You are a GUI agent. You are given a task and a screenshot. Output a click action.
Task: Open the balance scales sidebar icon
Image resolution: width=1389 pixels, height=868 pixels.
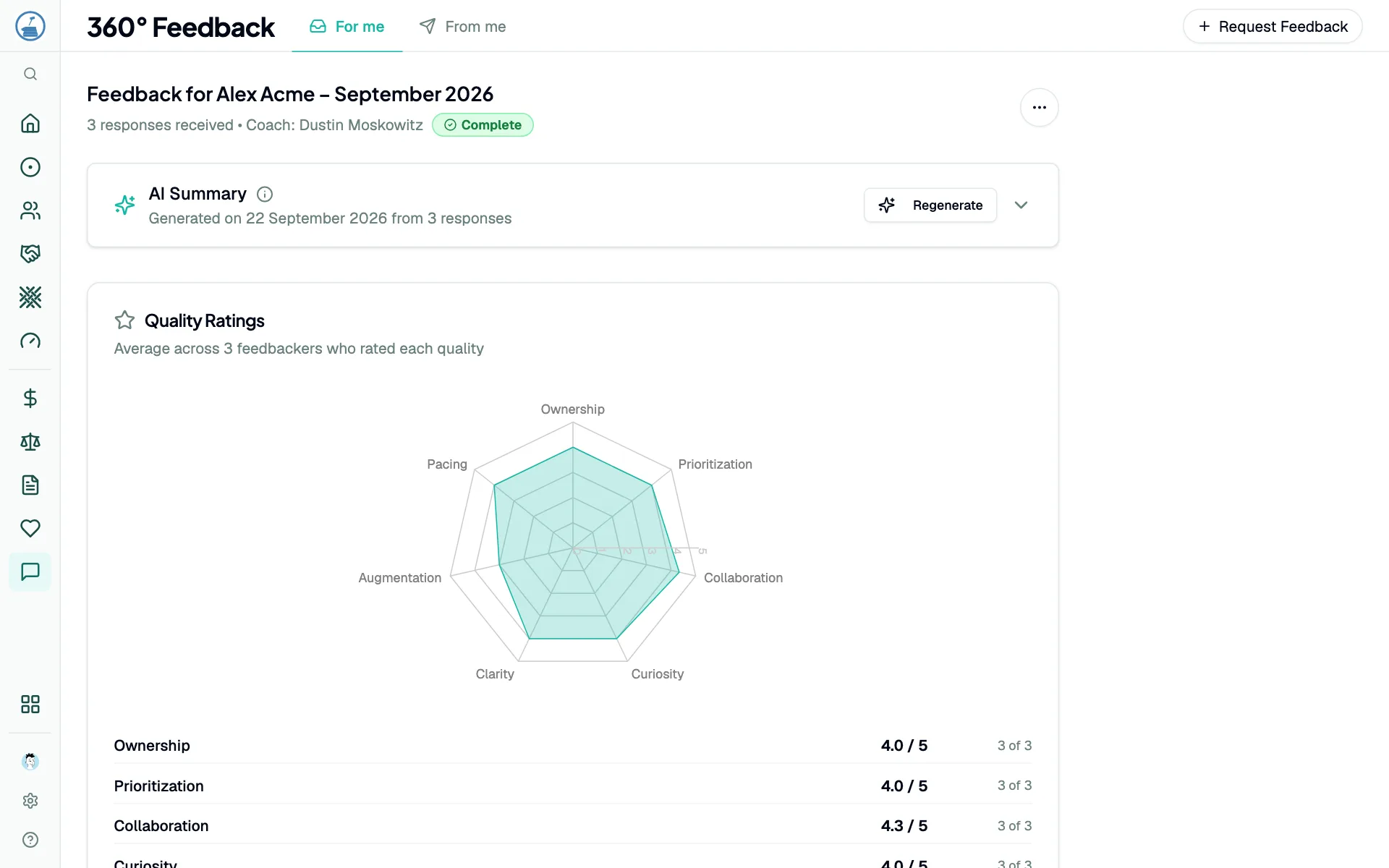pos(30,442)
